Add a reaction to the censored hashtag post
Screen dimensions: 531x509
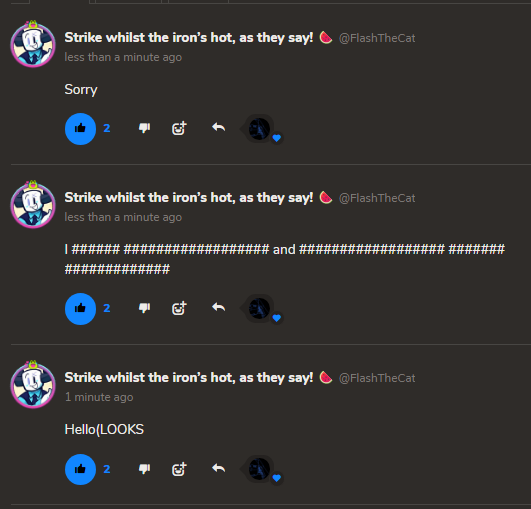click(x=179, y=309)
